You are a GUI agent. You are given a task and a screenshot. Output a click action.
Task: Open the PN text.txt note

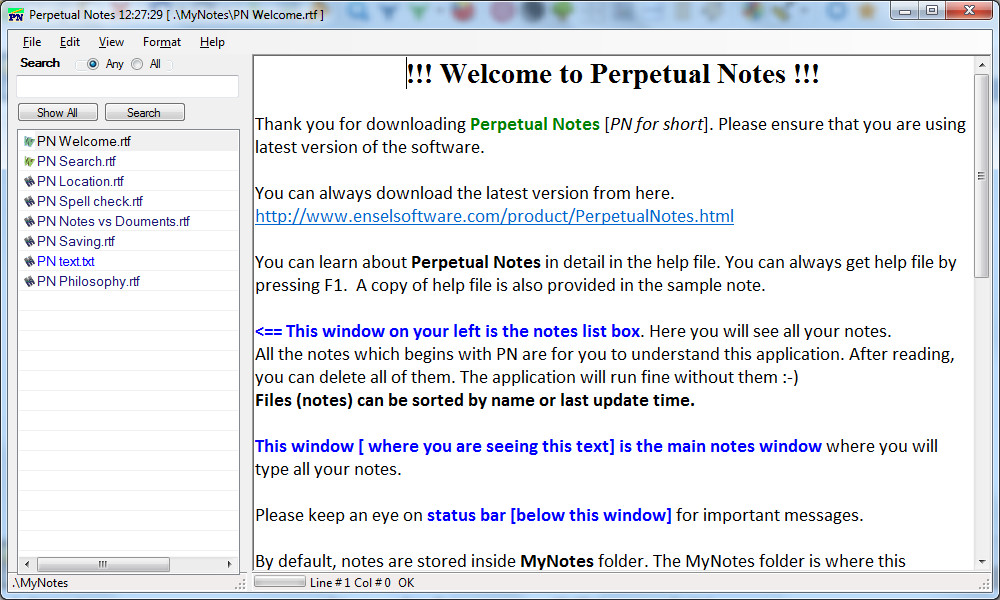pos(66,261)
